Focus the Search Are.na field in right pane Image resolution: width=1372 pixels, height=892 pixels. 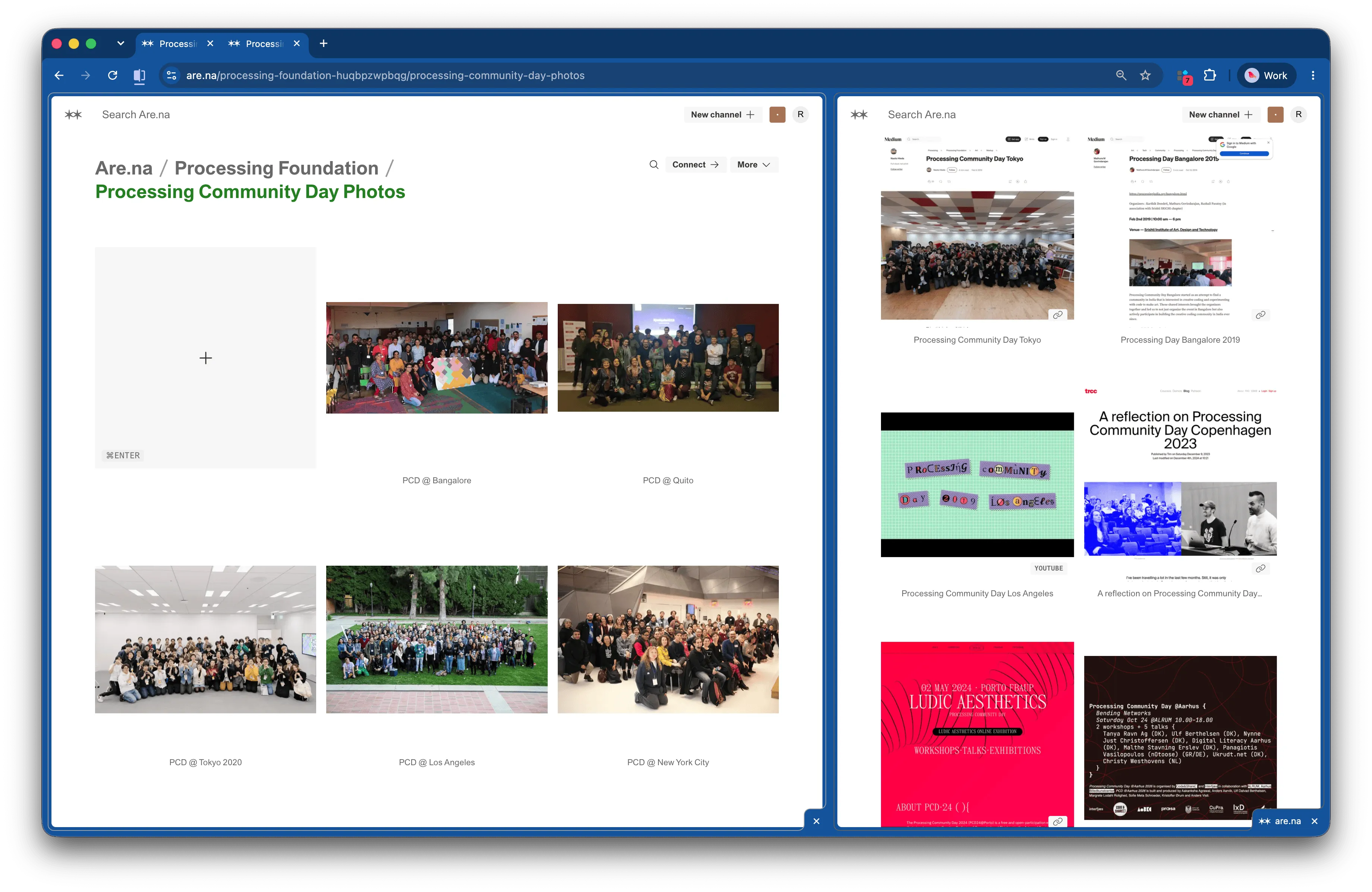coord(921,115)
